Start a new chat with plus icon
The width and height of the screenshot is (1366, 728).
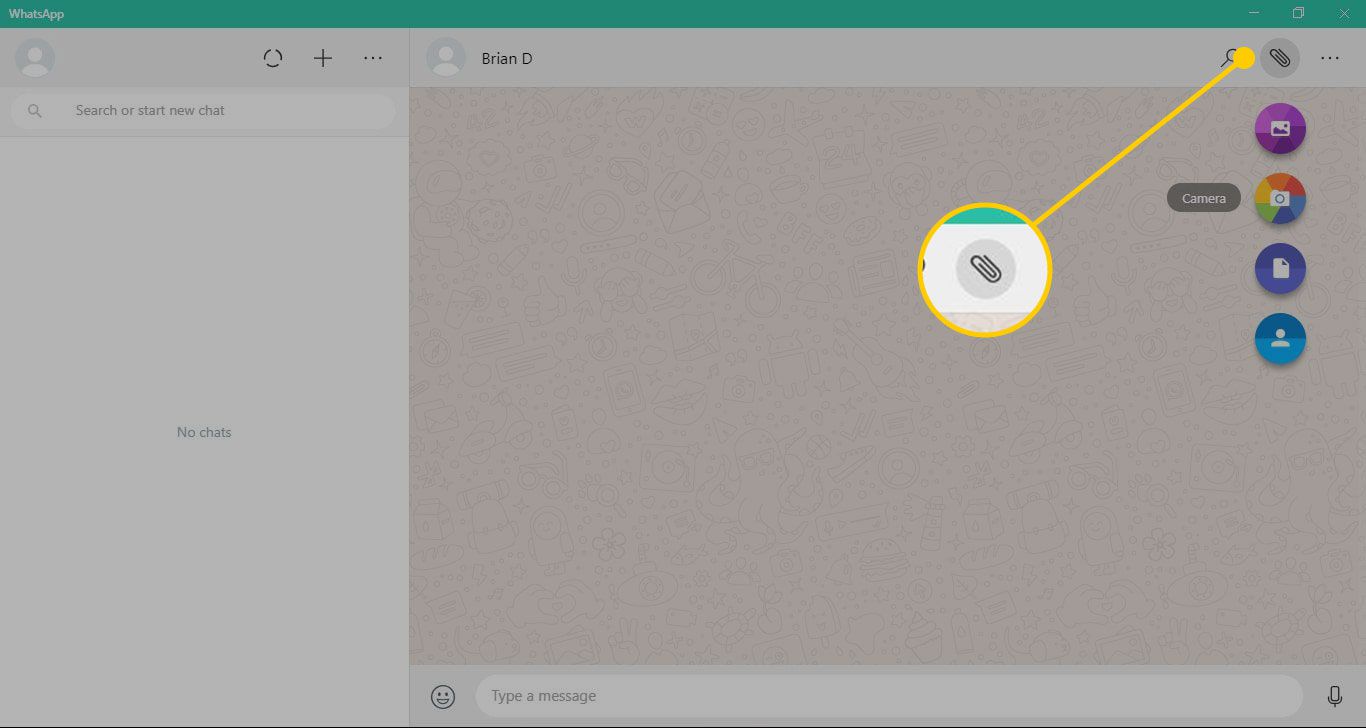pos(322,58)
